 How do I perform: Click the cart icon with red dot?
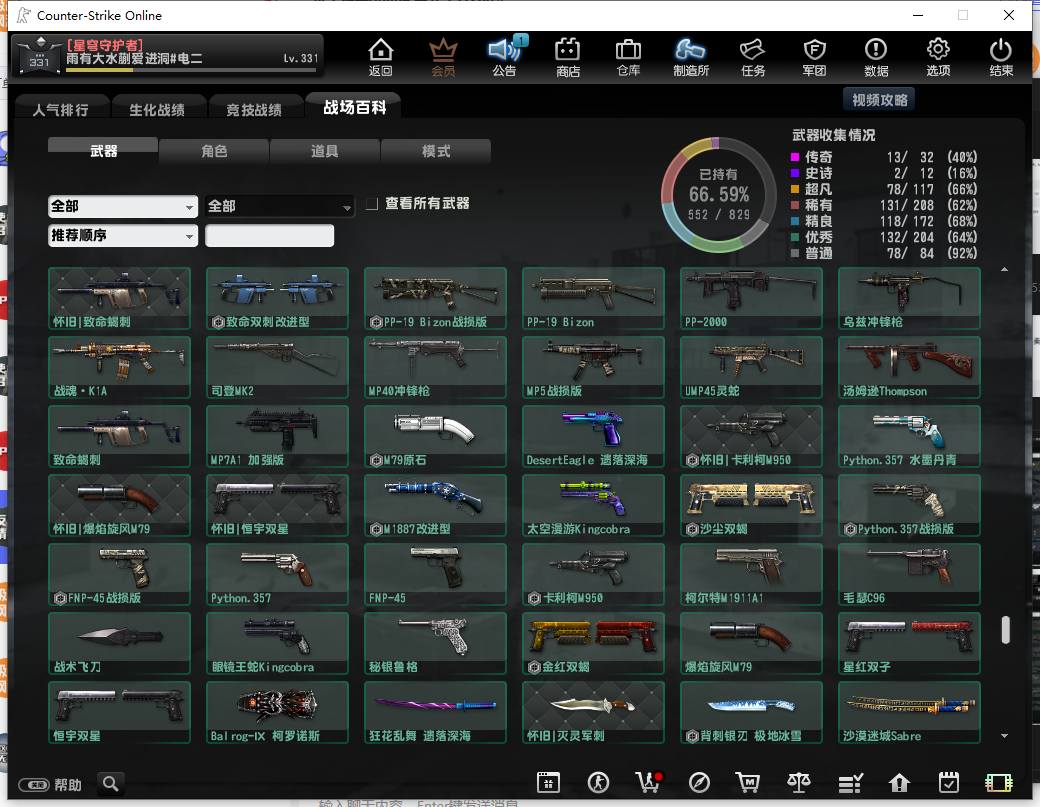point(648,782)
